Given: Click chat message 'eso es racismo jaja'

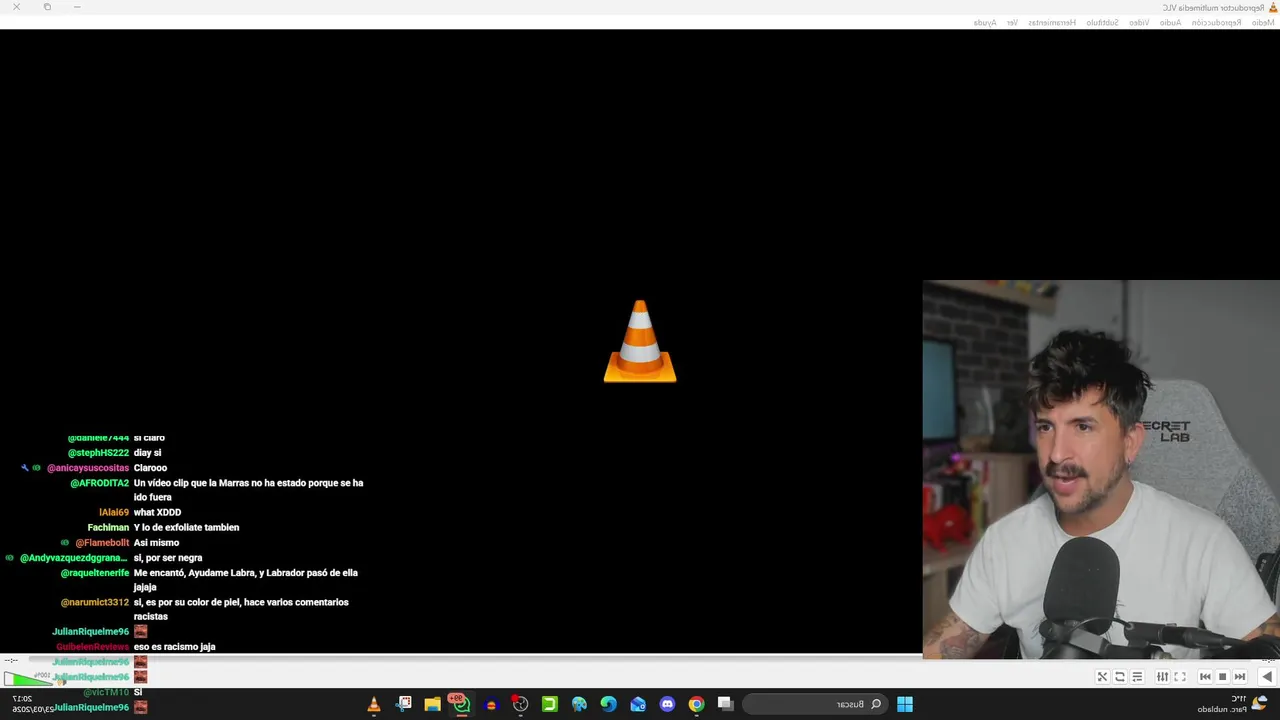Looking at the screenshot, I should (x=174, y=647).
